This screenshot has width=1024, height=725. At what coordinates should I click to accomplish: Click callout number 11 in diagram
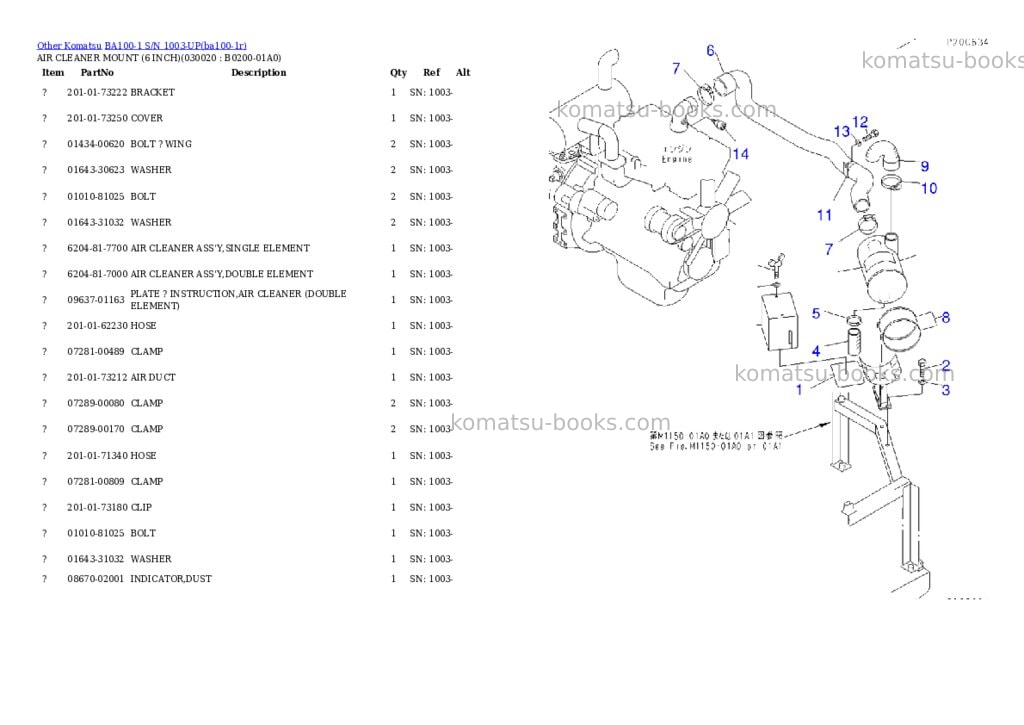click(x=824, y=215)
